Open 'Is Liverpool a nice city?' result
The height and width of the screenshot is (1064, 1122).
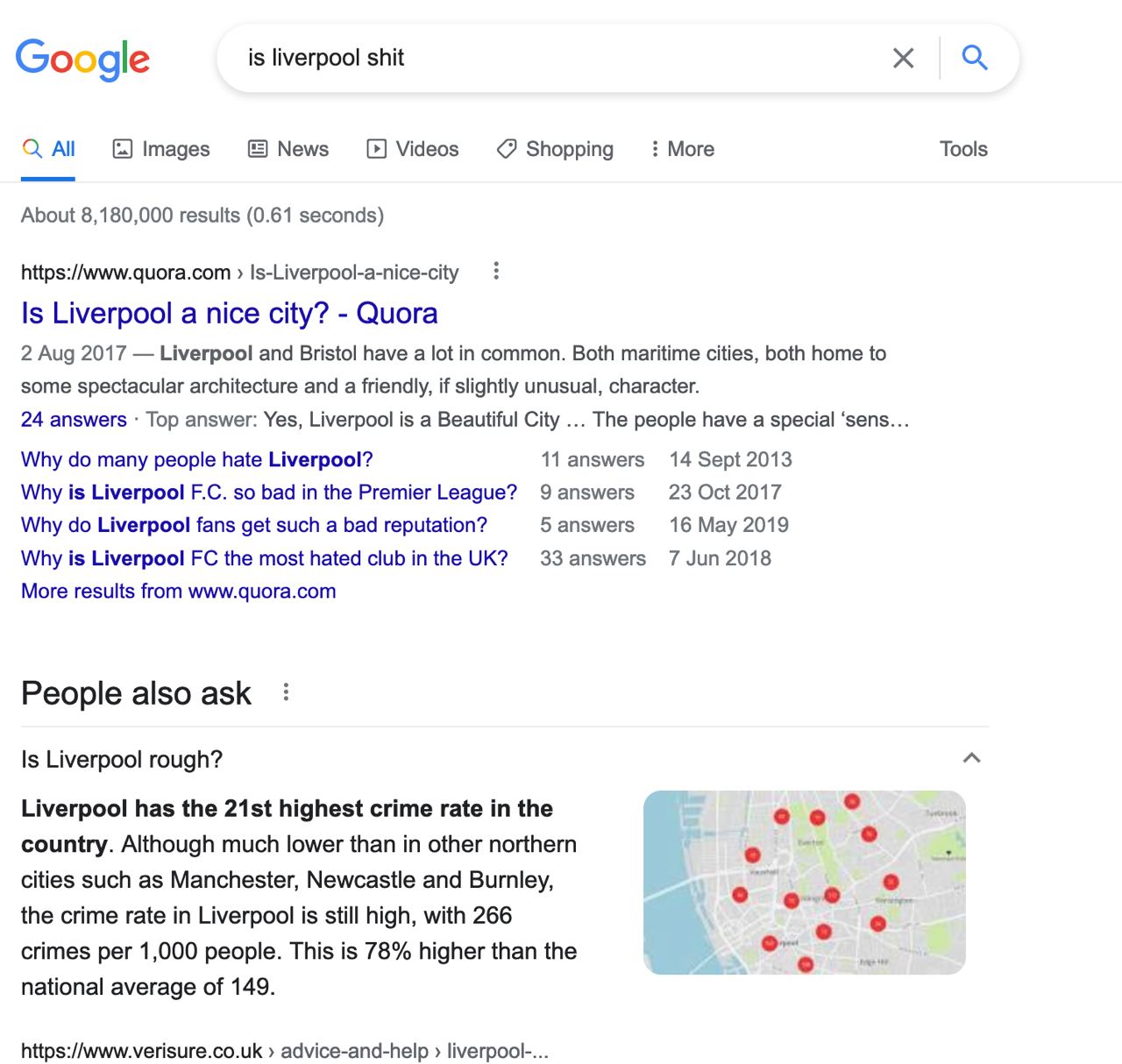point(230,313)
